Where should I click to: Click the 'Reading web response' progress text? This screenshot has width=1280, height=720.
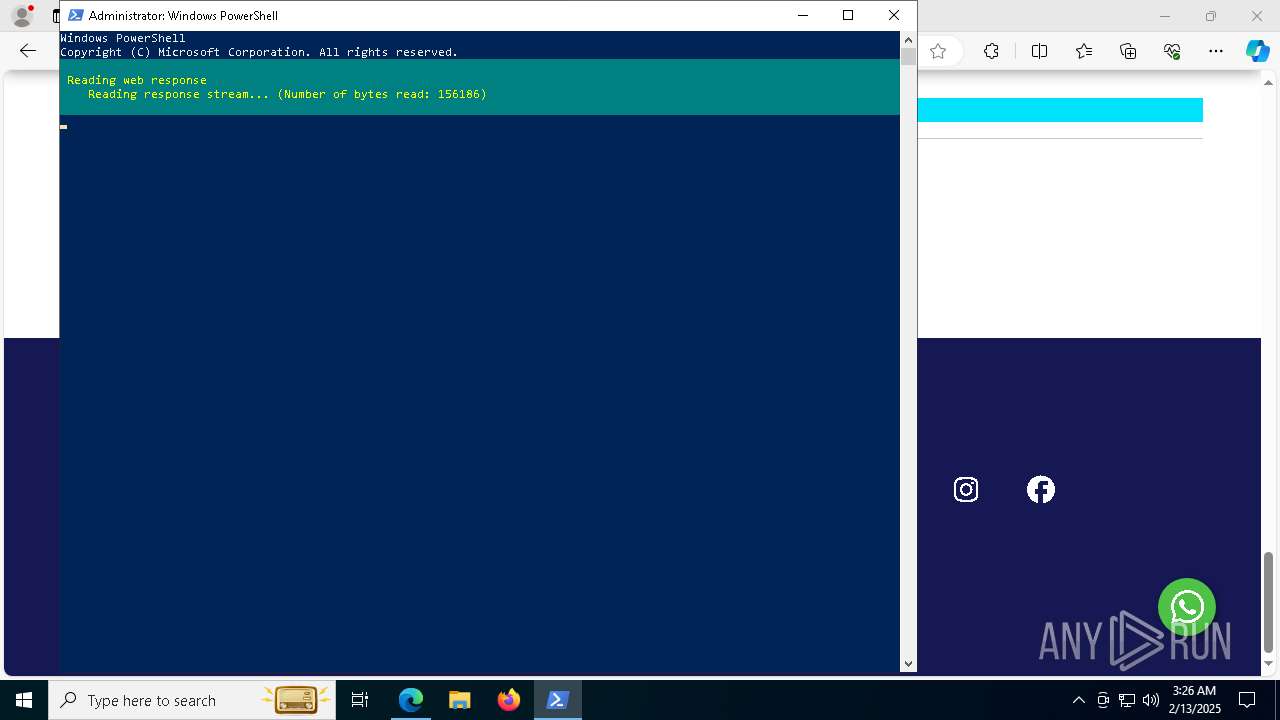[x=137, y=80]
